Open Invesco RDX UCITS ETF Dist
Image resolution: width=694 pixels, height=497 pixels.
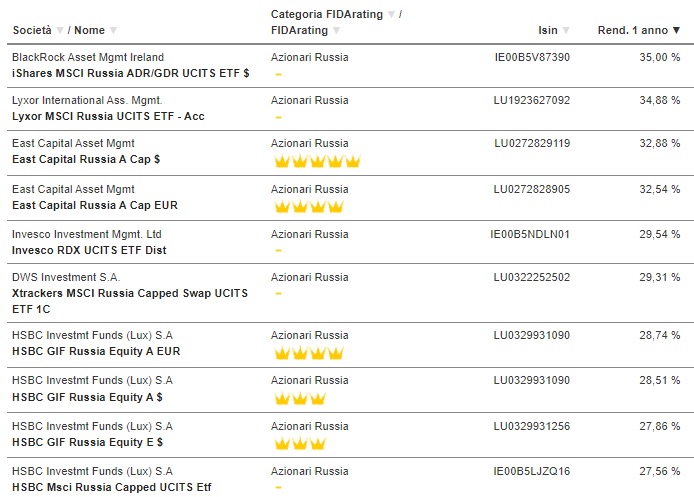(x=89, y=250)
